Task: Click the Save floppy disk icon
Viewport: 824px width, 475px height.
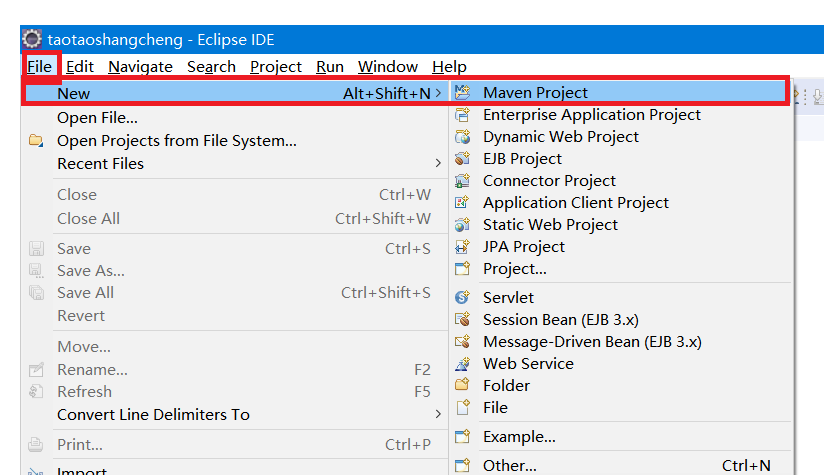Action: click(x=36, y=249)
